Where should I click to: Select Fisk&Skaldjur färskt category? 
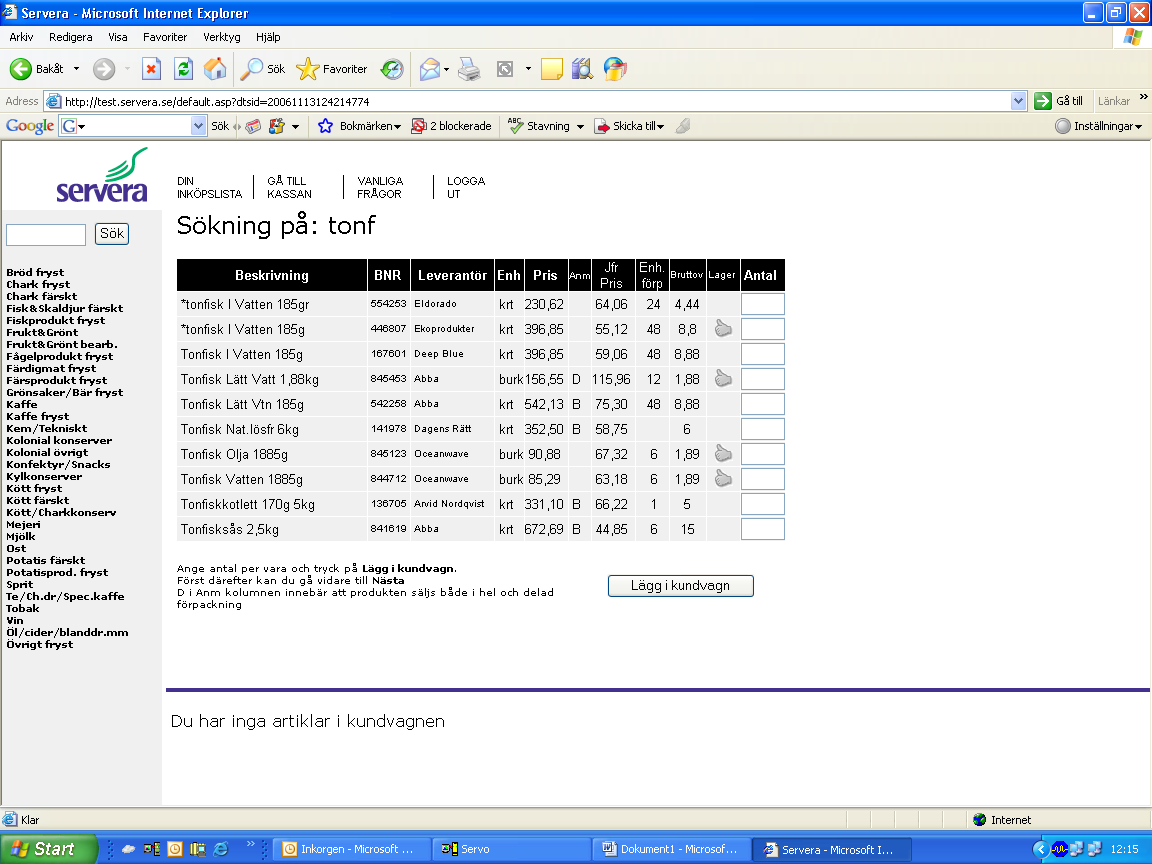coord(65,309)
